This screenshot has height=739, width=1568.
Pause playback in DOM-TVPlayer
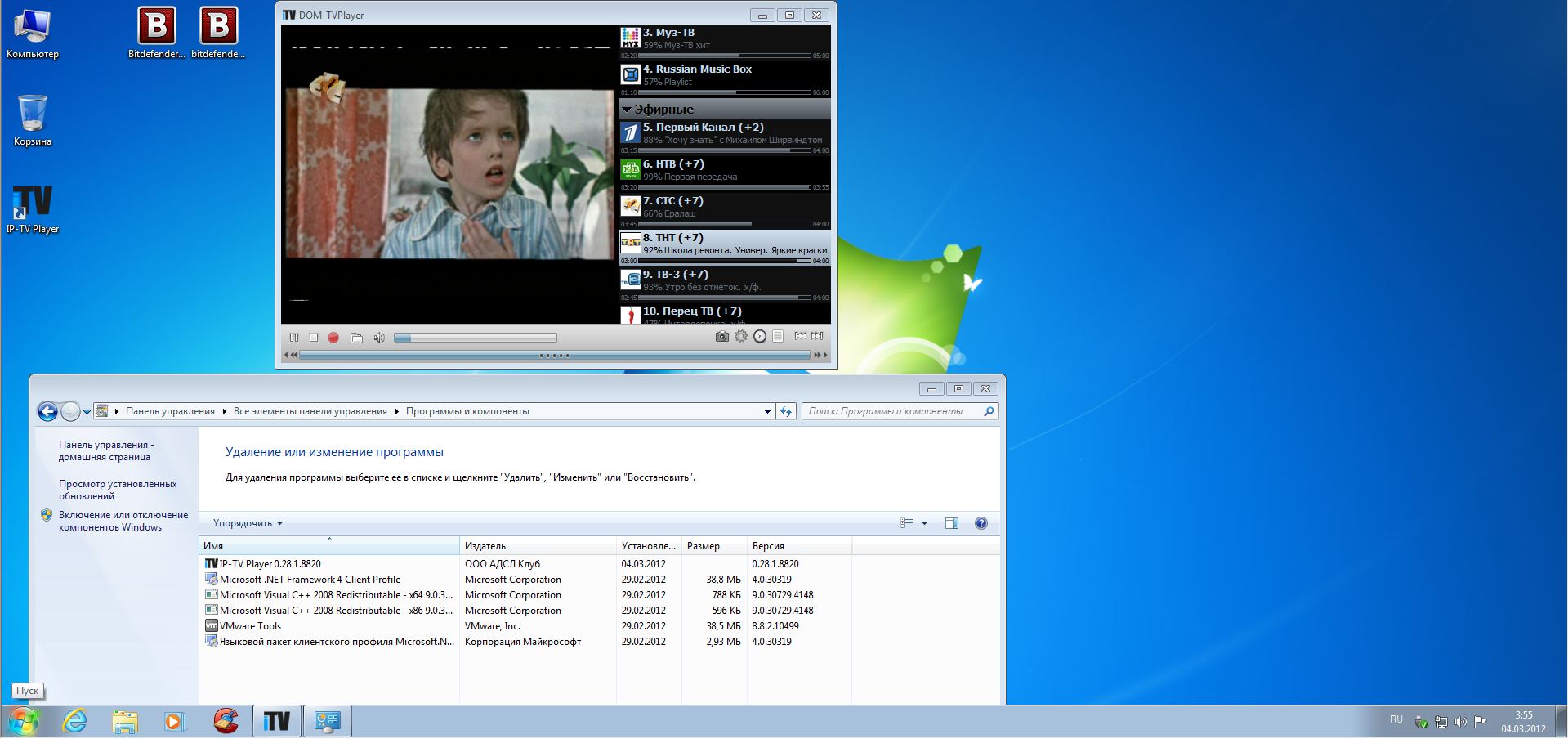click(x=294, y=338)
